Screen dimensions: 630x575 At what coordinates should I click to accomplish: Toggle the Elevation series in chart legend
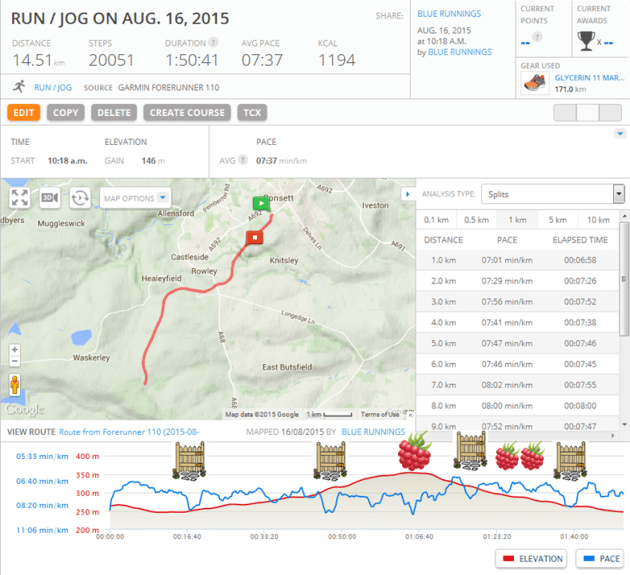532,558
